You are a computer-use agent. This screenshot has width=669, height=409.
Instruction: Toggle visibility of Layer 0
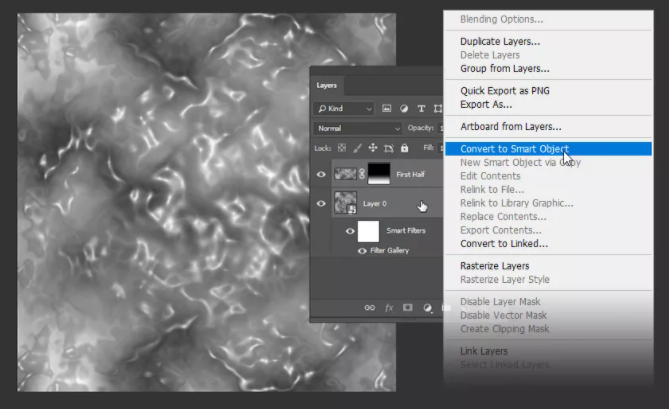point(321,203)
